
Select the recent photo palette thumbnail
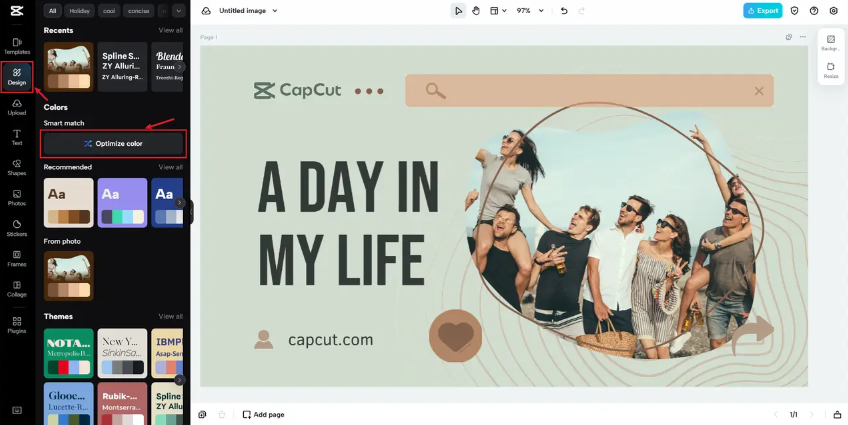69,67
